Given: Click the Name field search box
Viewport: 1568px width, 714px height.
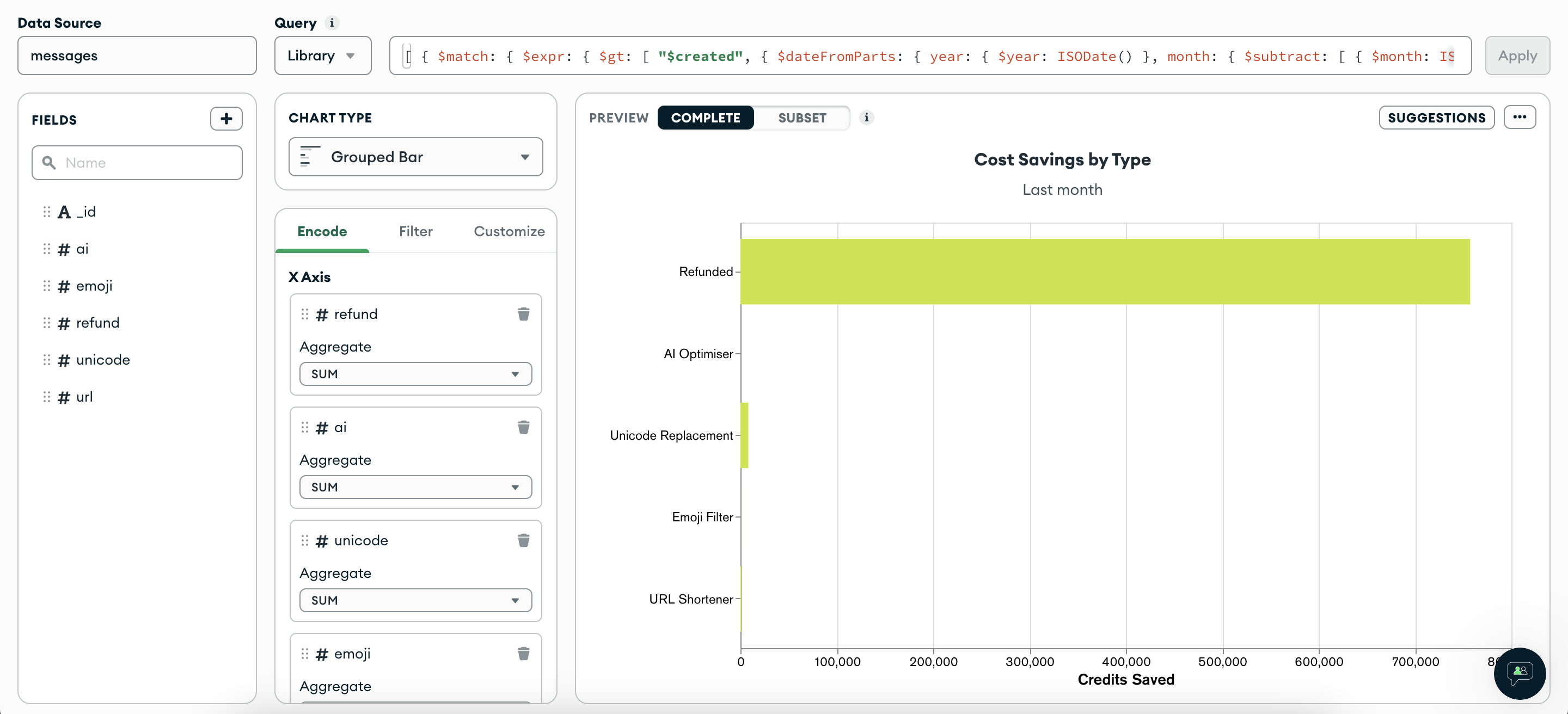Looking at the screenshot, I should [x=137, y=162].
